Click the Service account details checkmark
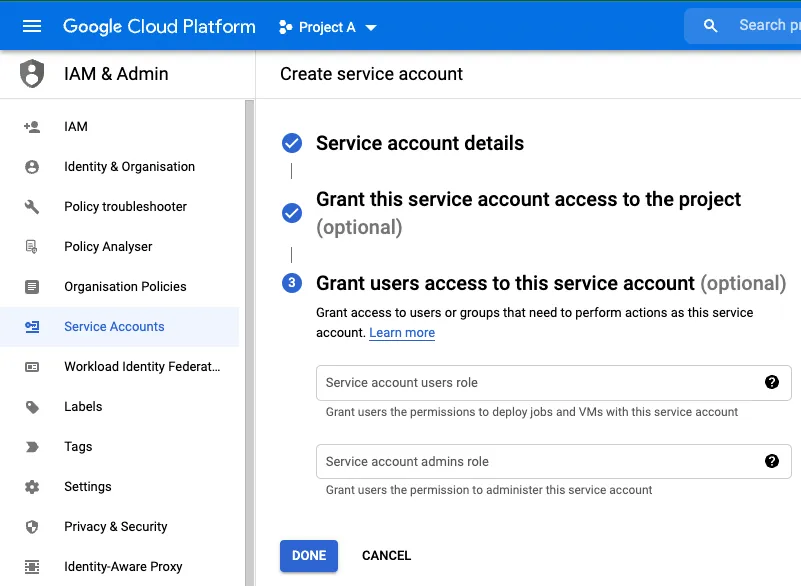This screenshot has height=586, width=801. click(x=292, y=143)
